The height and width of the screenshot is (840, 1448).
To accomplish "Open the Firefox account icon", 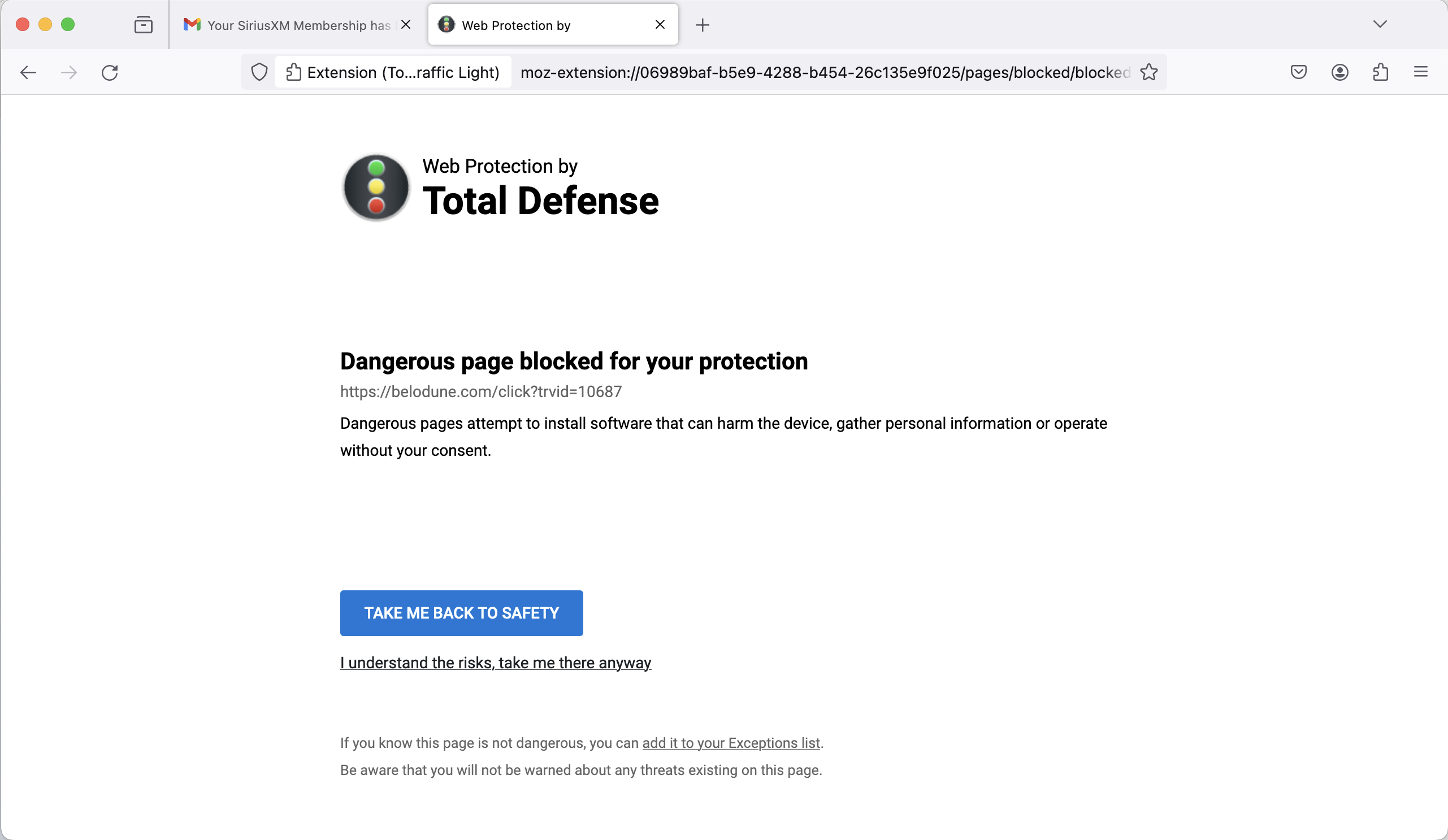I will (x=1339, y=72).
